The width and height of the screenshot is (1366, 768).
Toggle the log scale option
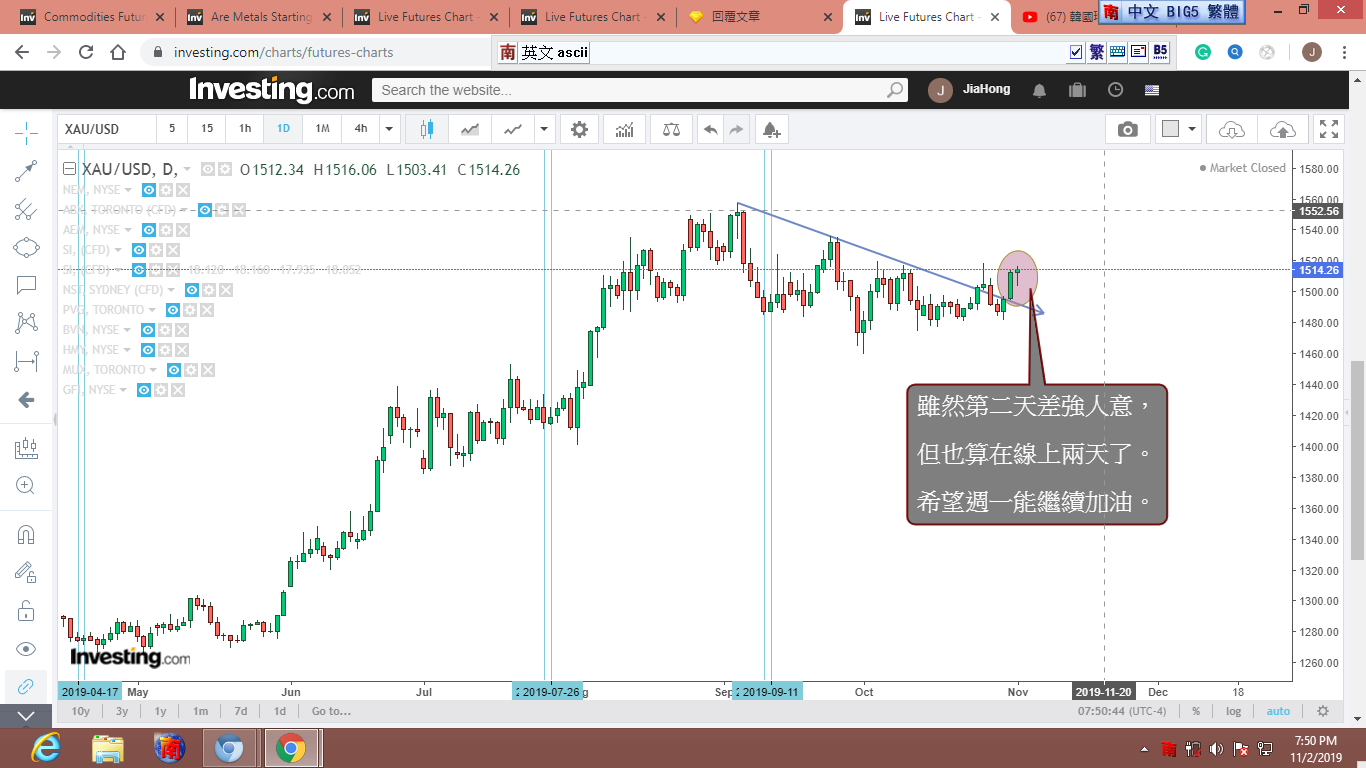[x=1233, y=711]
